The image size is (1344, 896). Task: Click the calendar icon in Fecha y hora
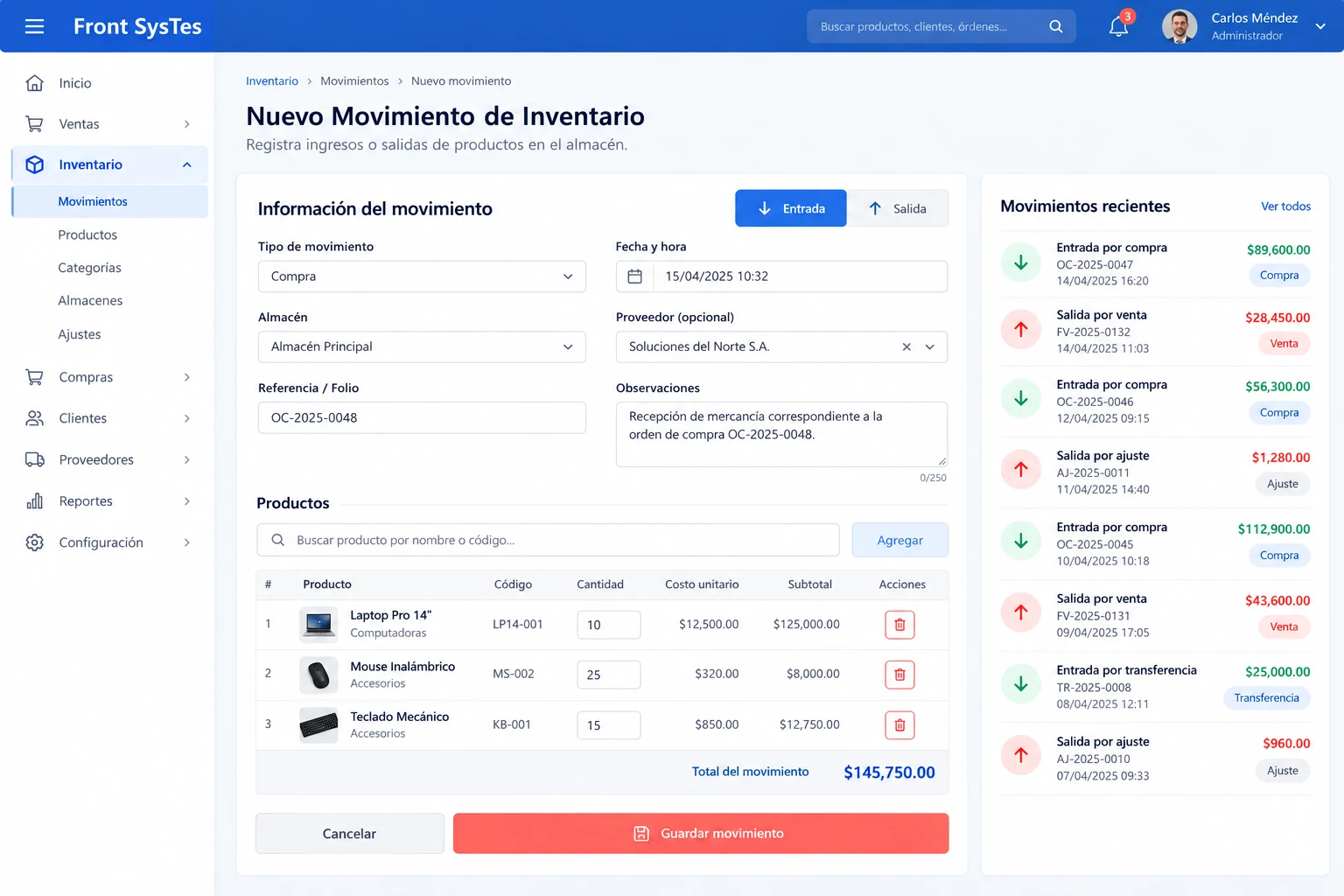pyautogui.click(x=635, y=276)
